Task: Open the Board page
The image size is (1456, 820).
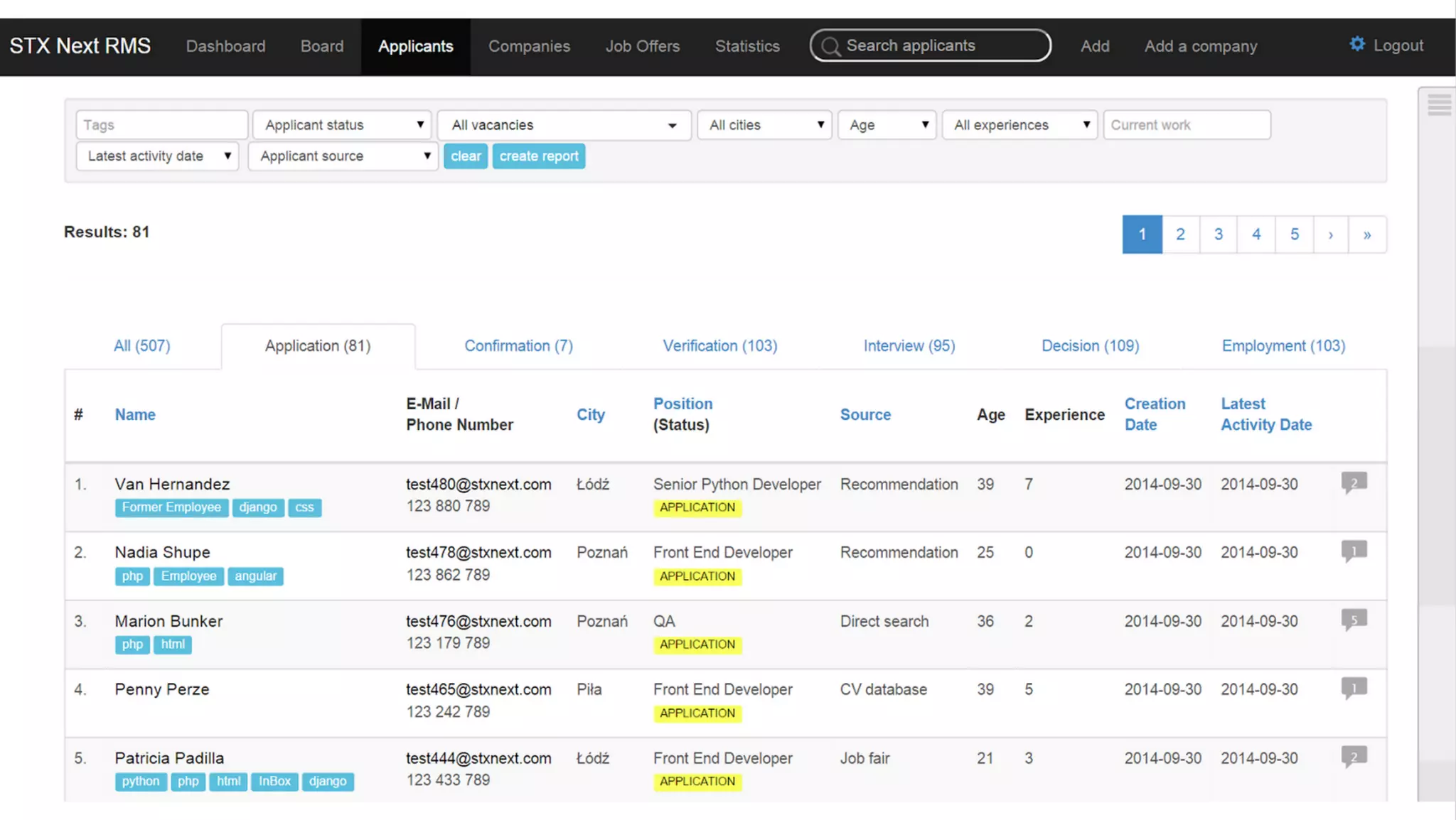Action: click(322, 46)
